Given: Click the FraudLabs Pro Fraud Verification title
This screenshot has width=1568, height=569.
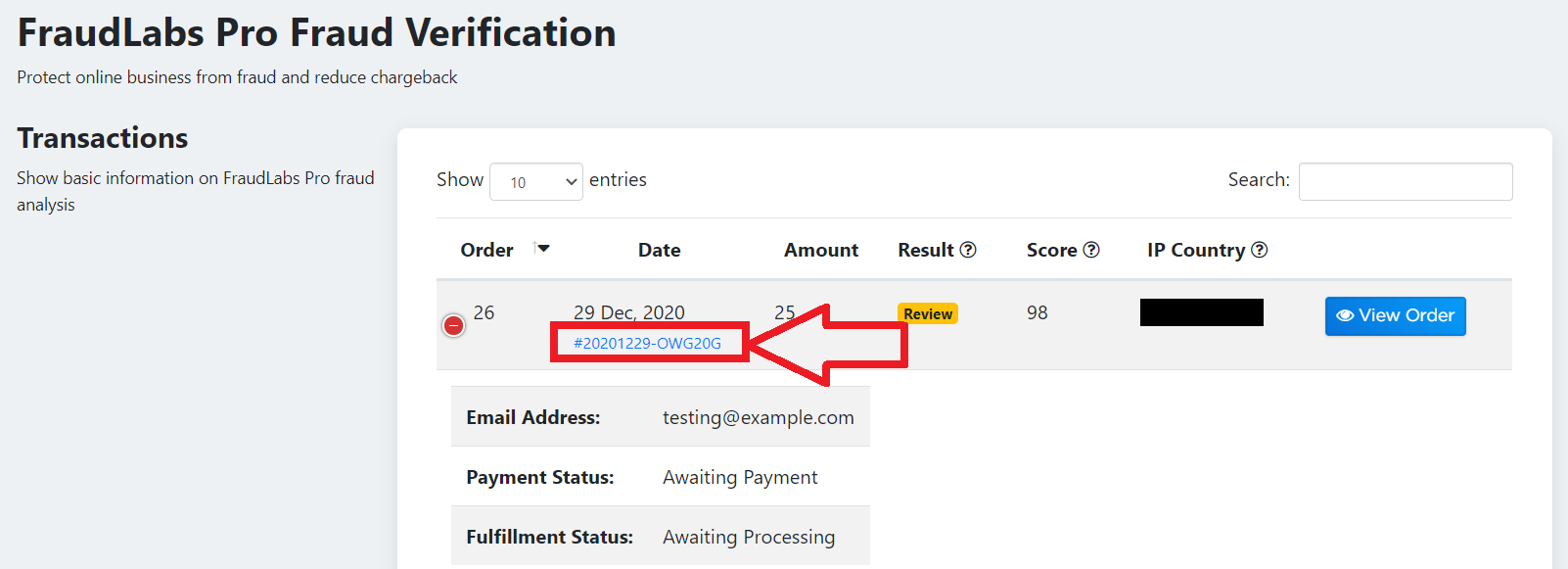Looking at the screenshot, I should click(316, 32).
